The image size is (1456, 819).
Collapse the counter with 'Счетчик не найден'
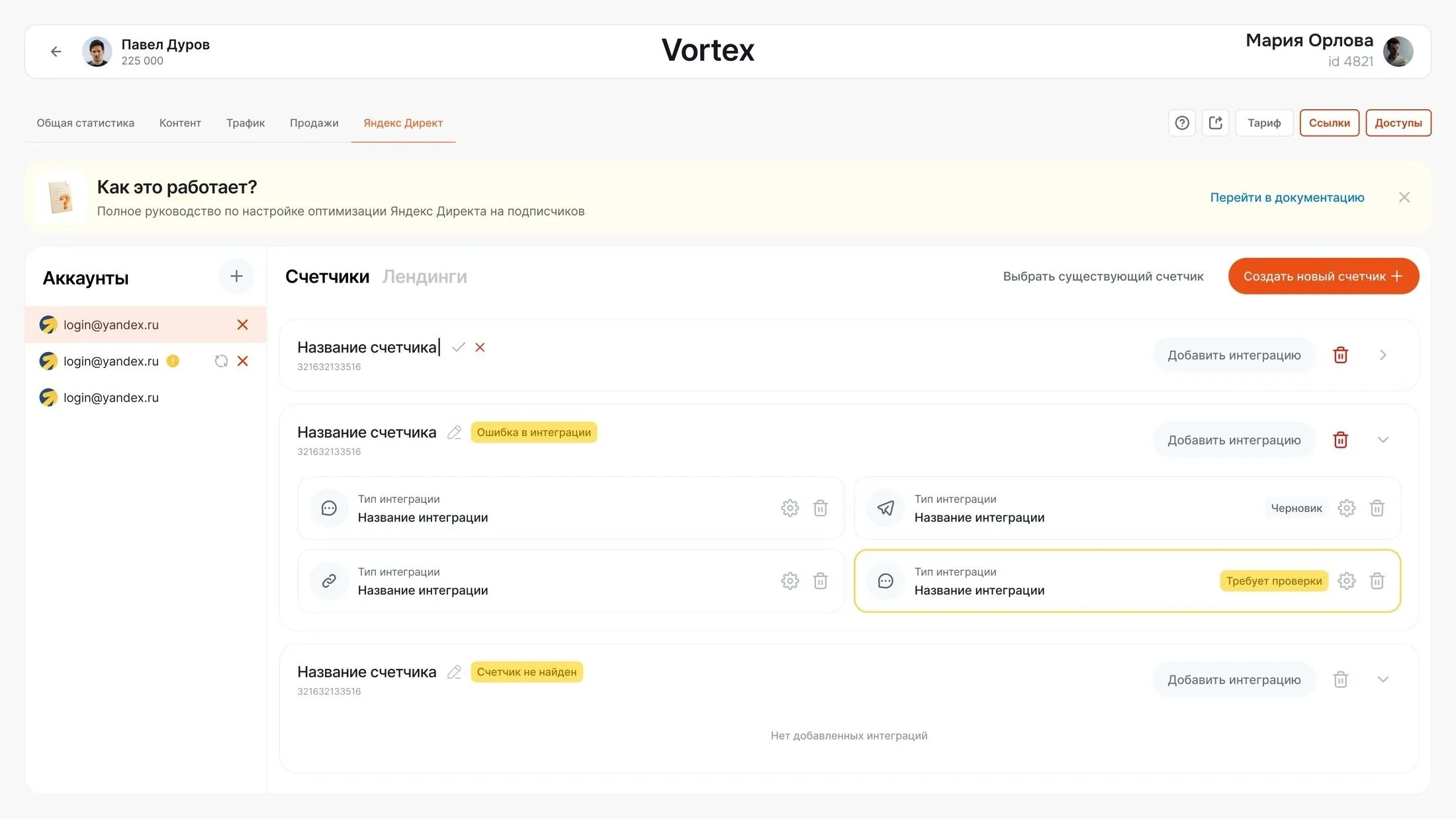[x=1383, y=679]
